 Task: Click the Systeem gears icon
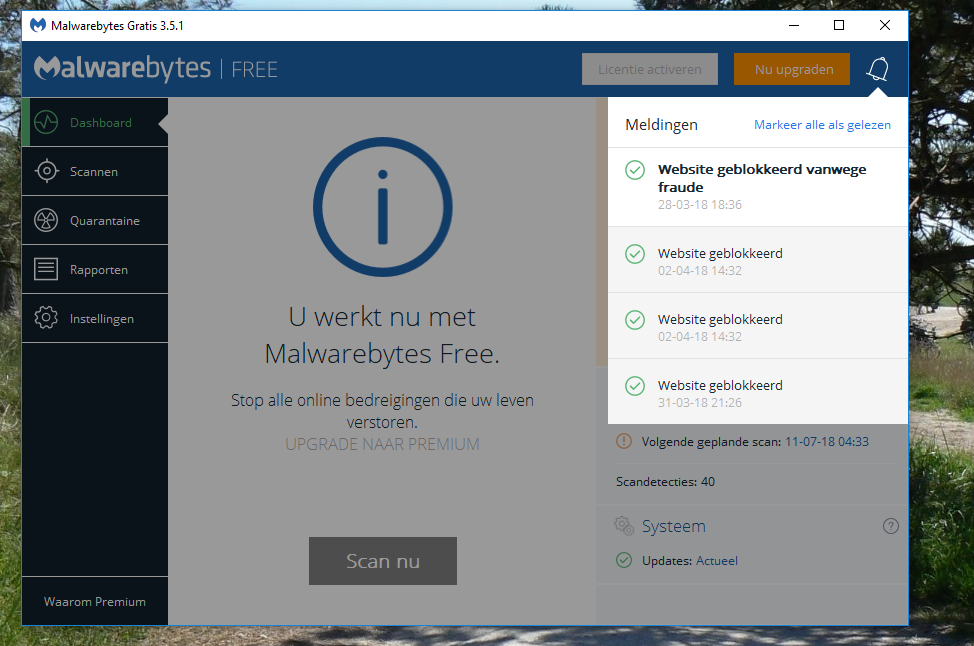[624, 525]
